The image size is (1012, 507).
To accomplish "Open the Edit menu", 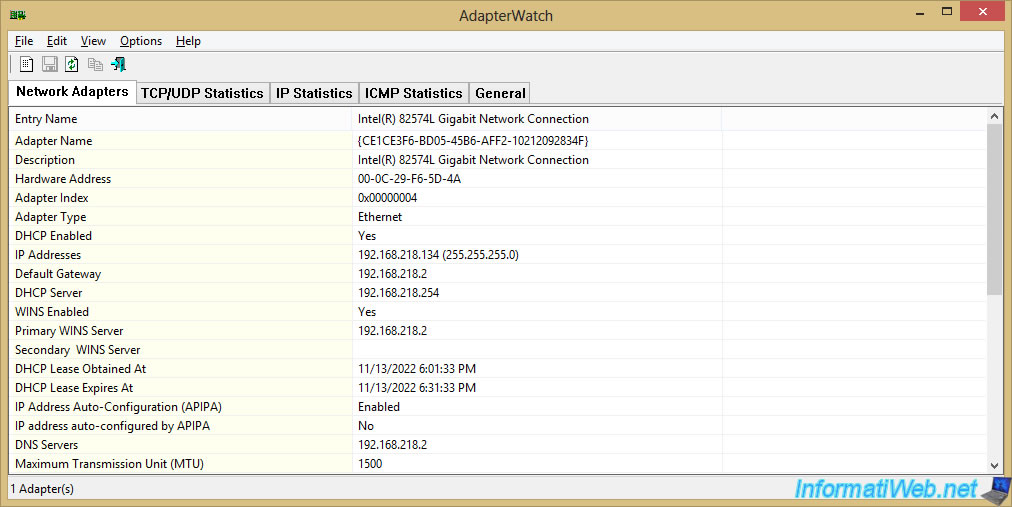I will pyautogui.click(x=57, y=41).
